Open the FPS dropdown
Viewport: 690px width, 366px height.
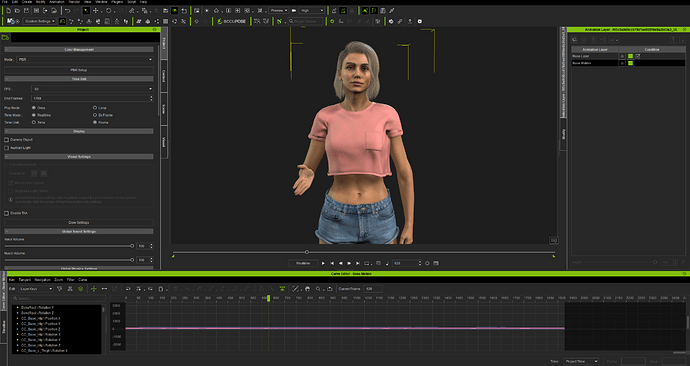point(92,89)
